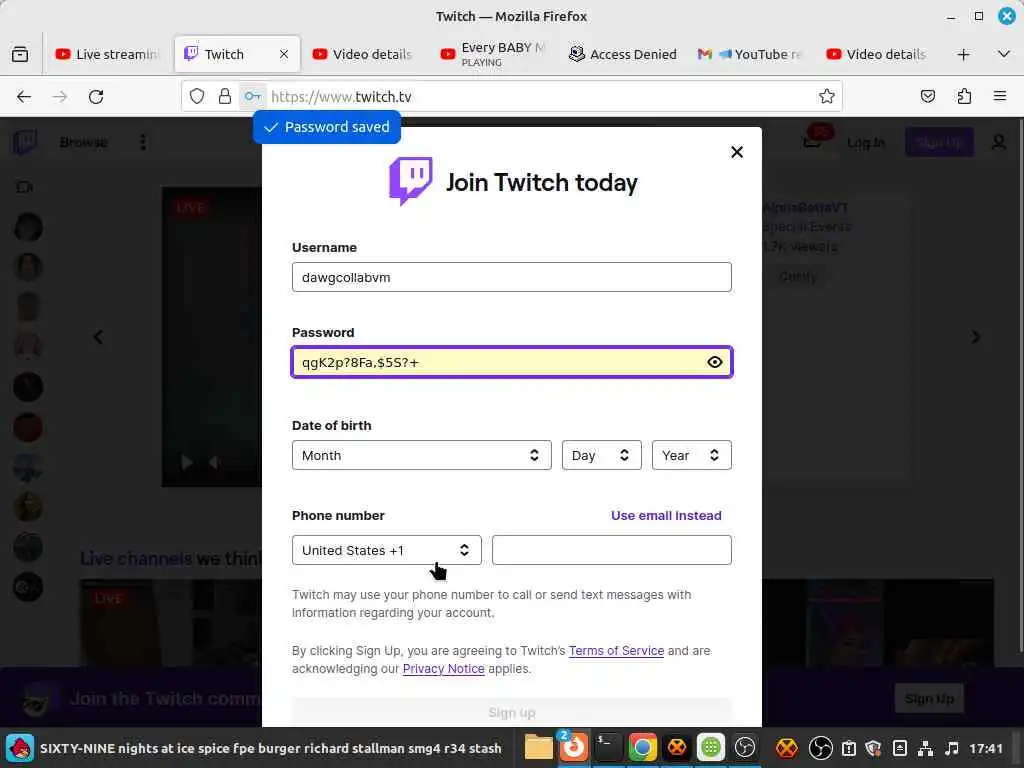This screenshot has width=1024, height=768.
Task: Click the site security padlock icon
Action: tap(225, 97)
